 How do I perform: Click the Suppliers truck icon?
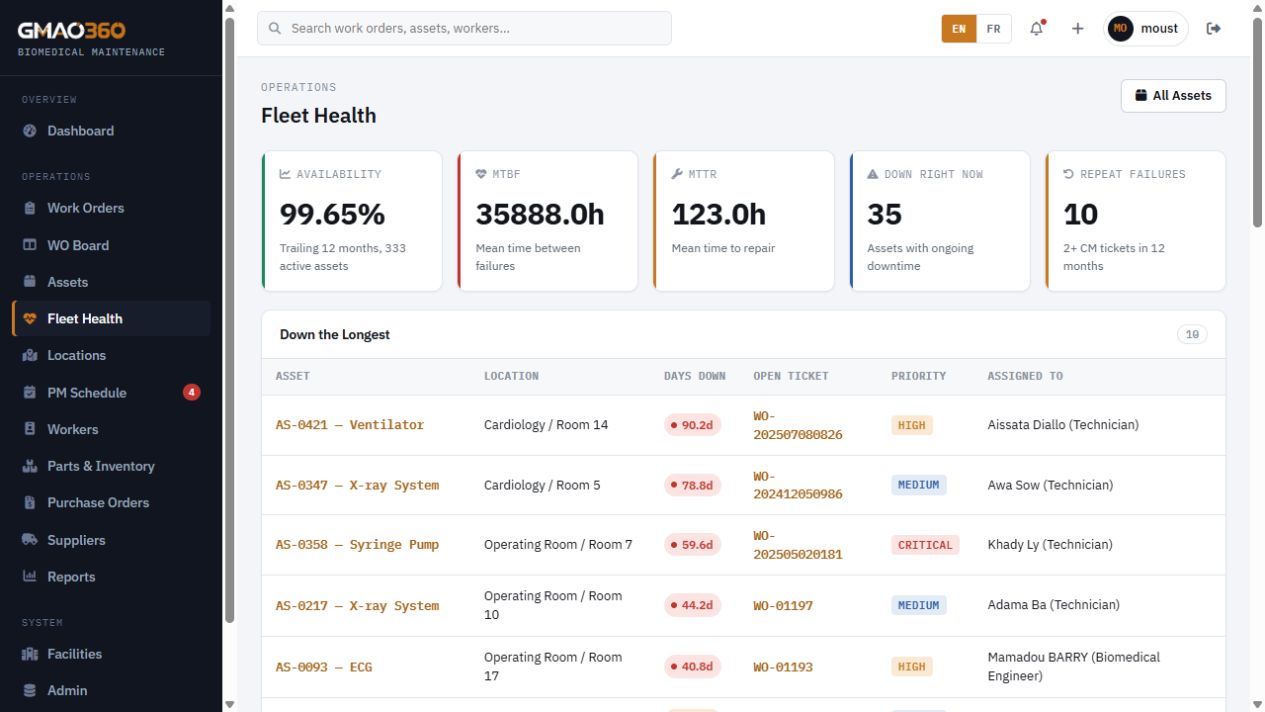29,540
